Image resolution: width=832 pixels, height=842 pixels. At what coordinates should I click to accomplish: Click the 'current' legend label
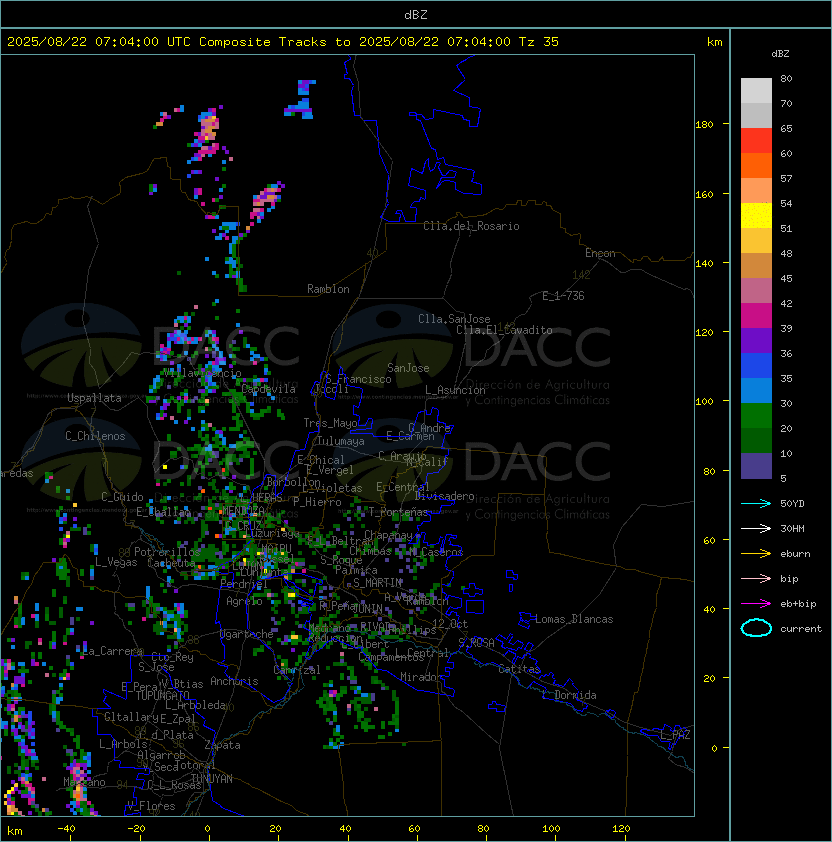tap(801, 629)
